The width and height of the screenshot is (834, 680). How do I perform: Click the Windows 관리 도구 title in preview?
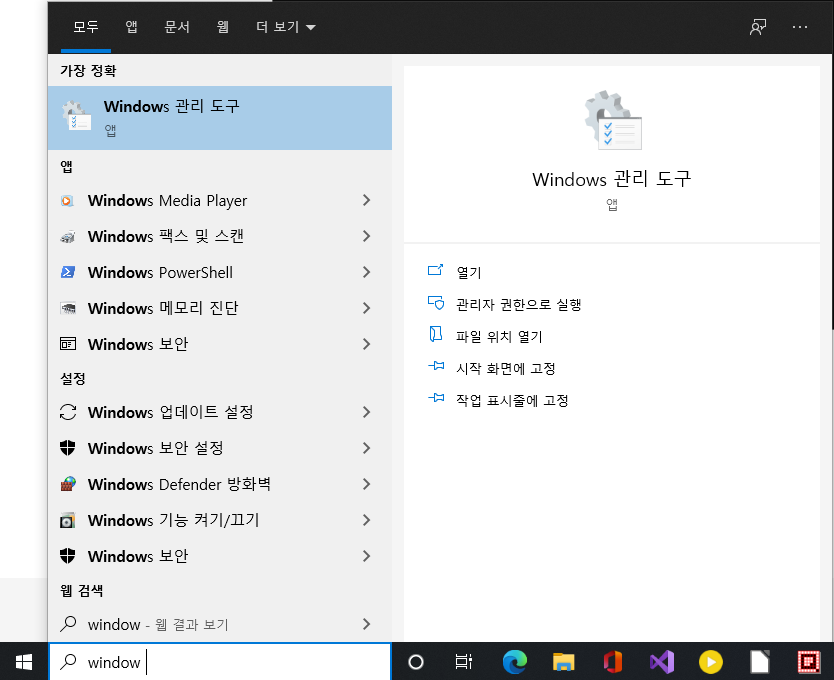tap(612, 179)
